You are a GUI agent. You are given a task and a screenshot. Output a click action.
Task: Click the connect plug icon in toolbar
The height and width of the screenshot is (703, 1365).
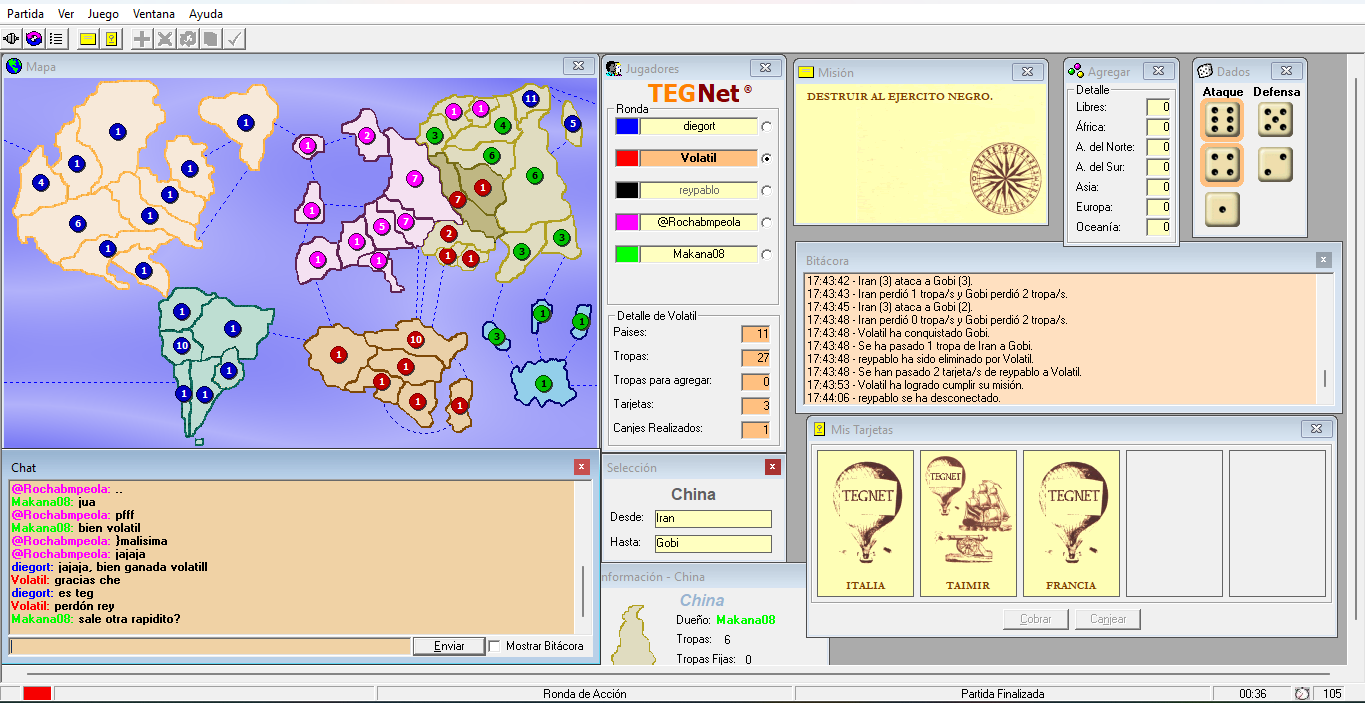(x=12, y=39)
